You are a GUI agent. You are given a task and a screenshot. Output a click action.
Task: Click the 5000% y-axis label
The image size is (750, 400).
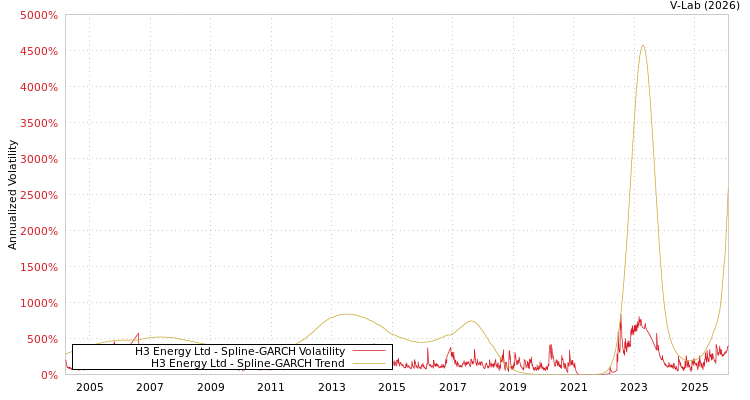pos(39,15)
